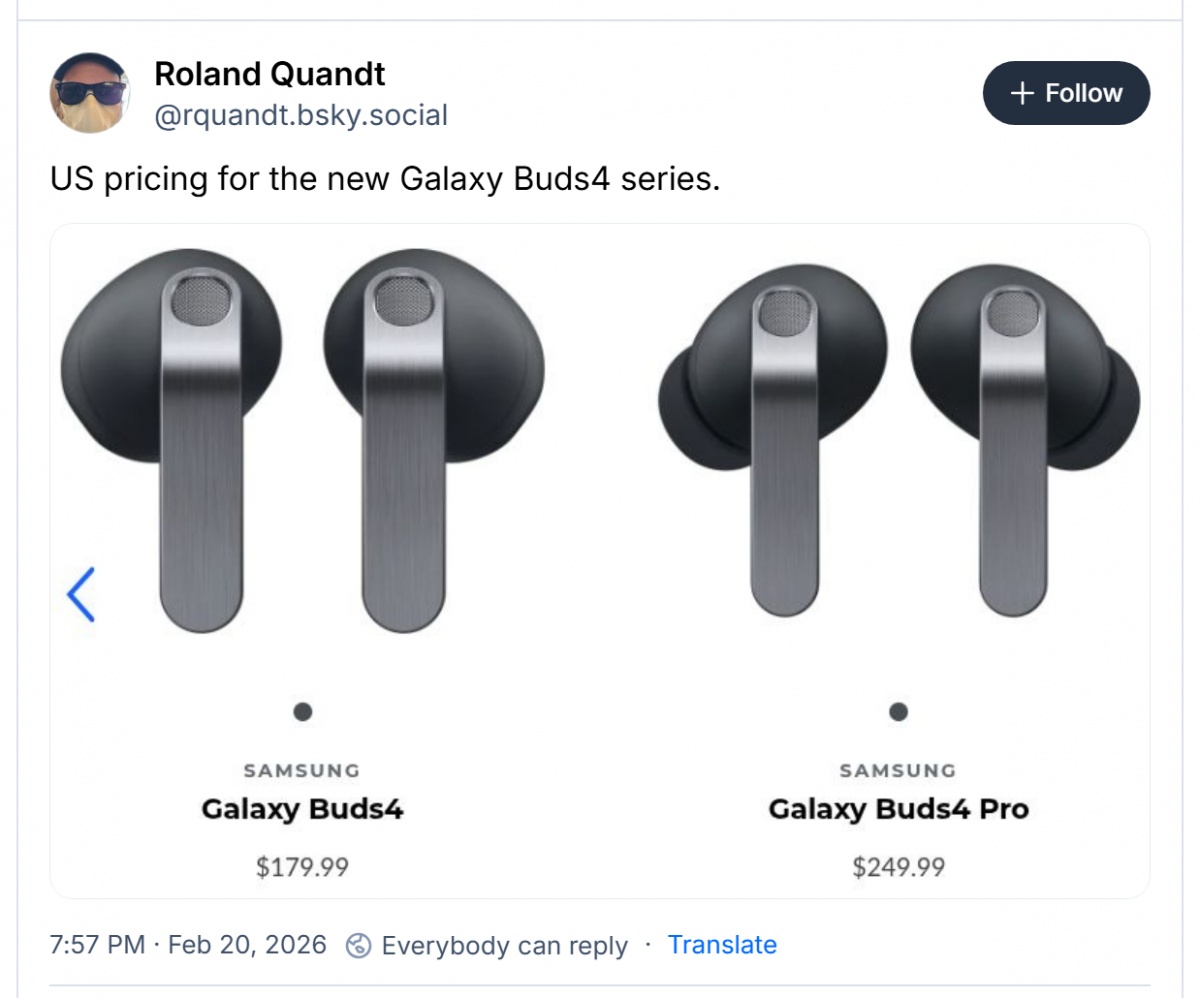Screen dimensions: 1200x998
Task: Click the Galaxy Buds4 product title
Action: pos(303,809)
